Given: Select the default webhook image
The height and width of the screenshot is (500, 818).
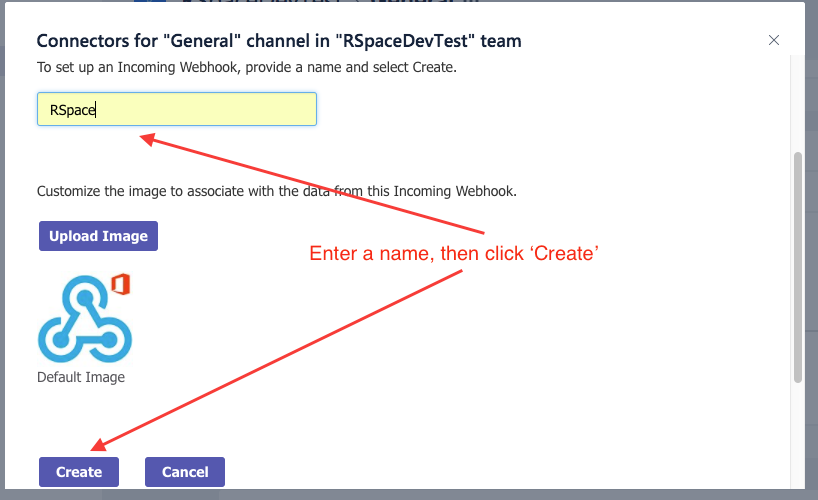Looking at the screenshot, I should (85, 318).
